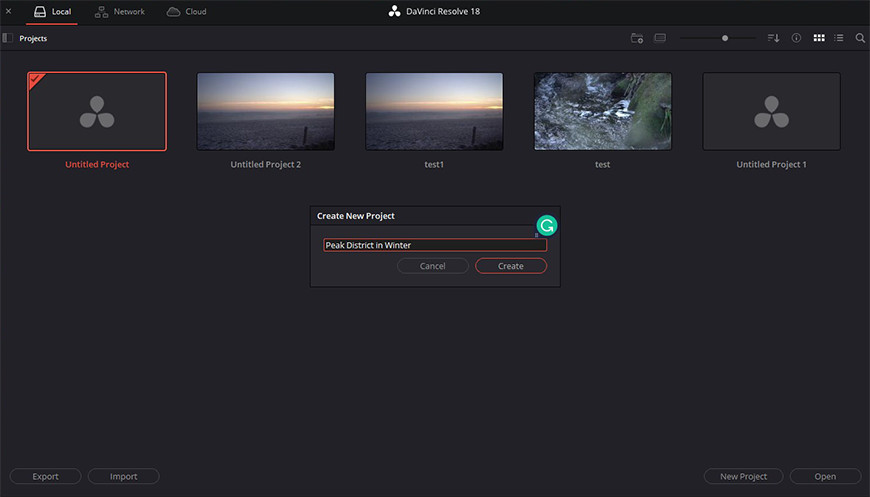Screen dimensions: 870x497
Task: Click Create to make the project
Action: tap(510, 266)
